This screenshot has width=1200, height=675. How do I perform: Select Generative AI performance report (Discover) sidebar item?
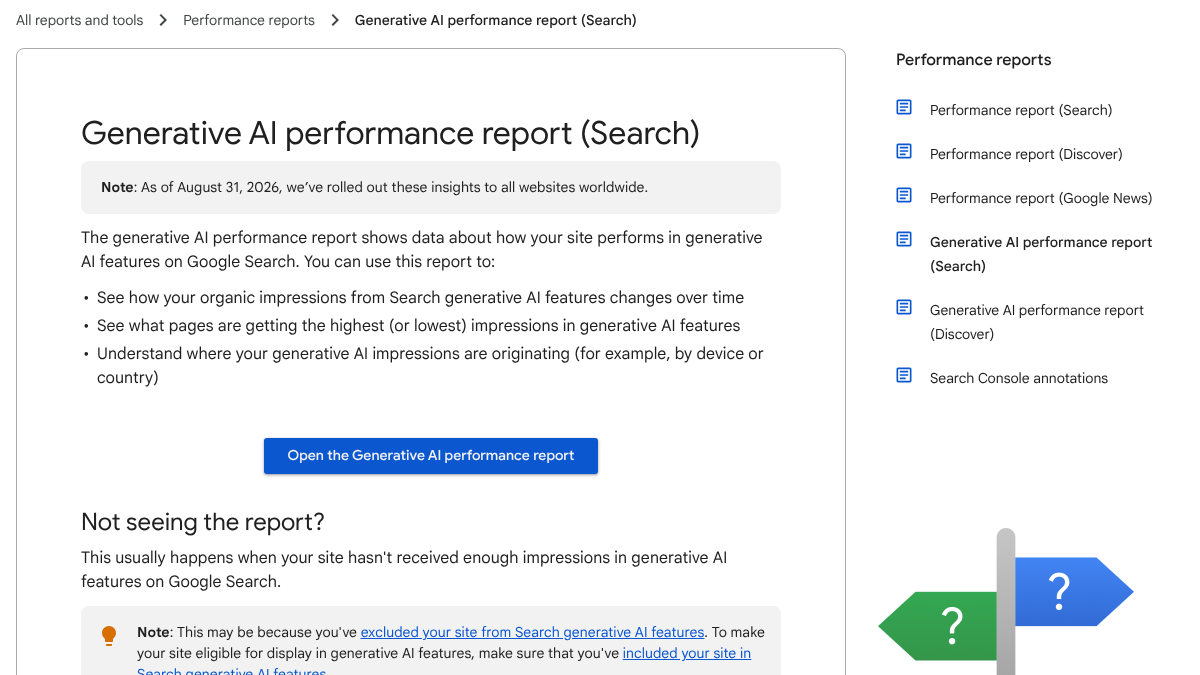(1037, 322)
